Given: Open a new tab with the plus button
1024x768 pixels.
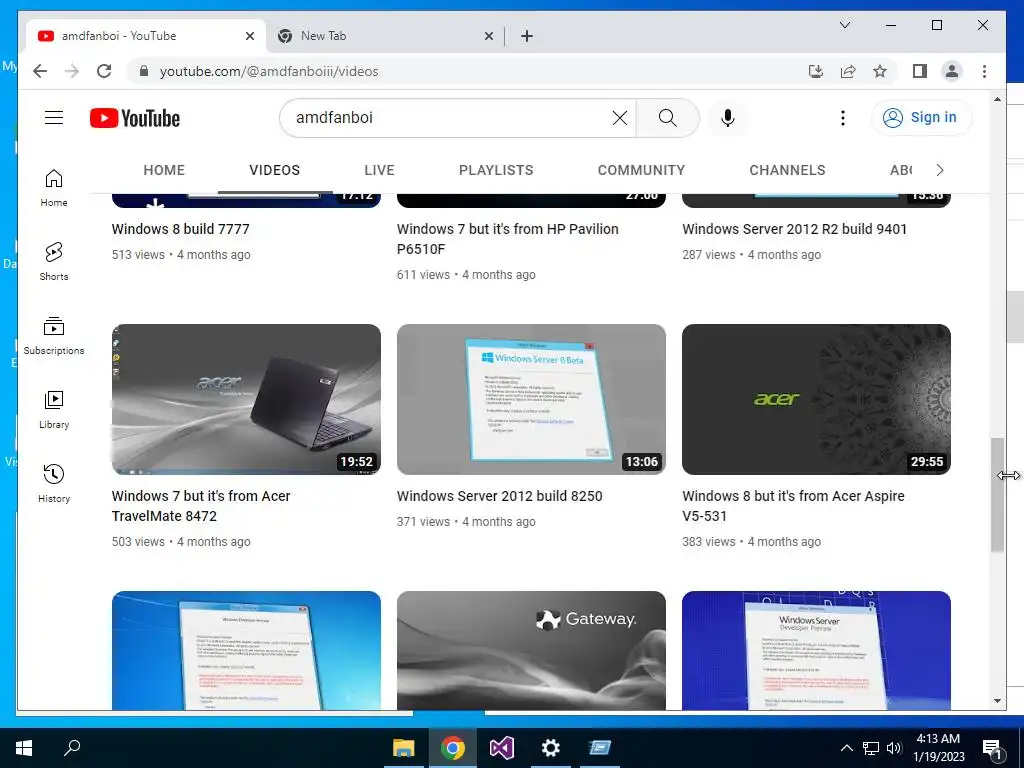Looking at the screenshot, I should [x=527, y=36].
